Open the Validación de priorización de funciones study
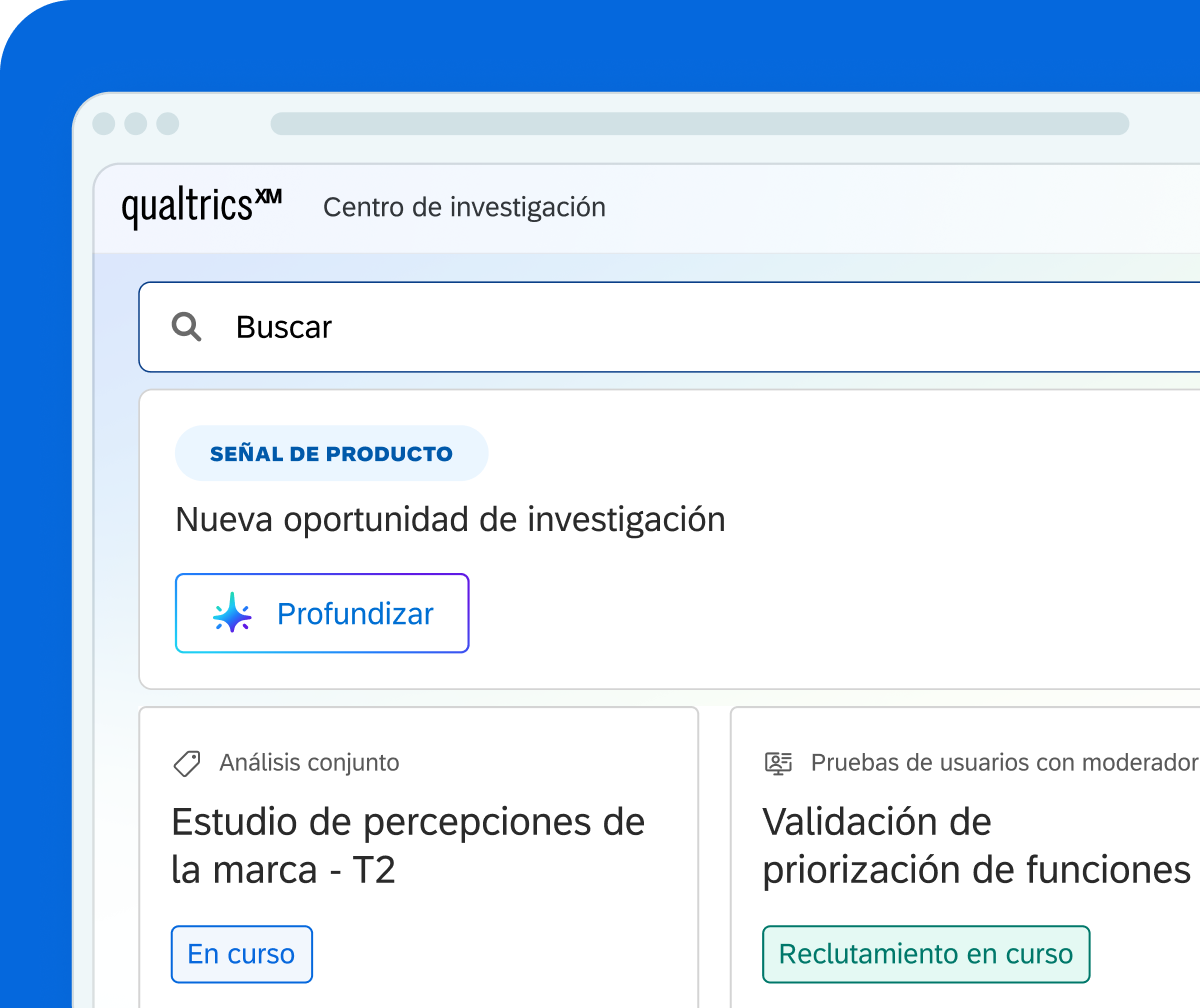Viewport: 1200px width, 1008px height. pyautogui.click(x=977, y=846)
